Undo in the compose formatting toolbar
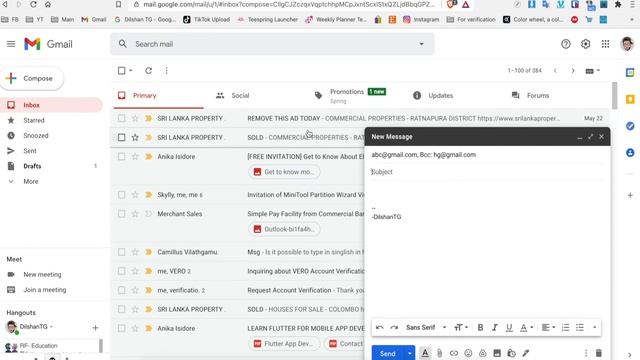This screenshot has height=360, width=640. point(380,327)
